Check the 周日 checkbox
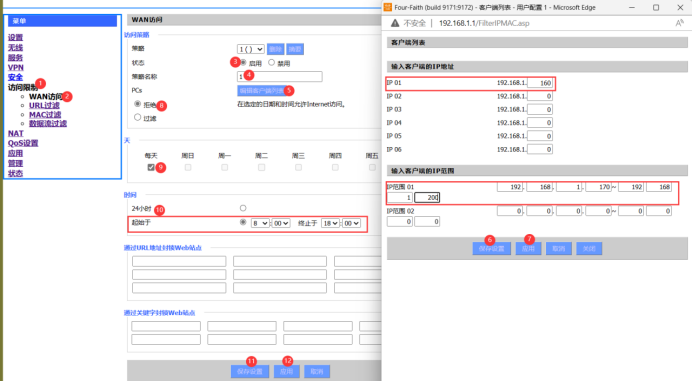This screenshot has width=693, height=381. (188, 167)
